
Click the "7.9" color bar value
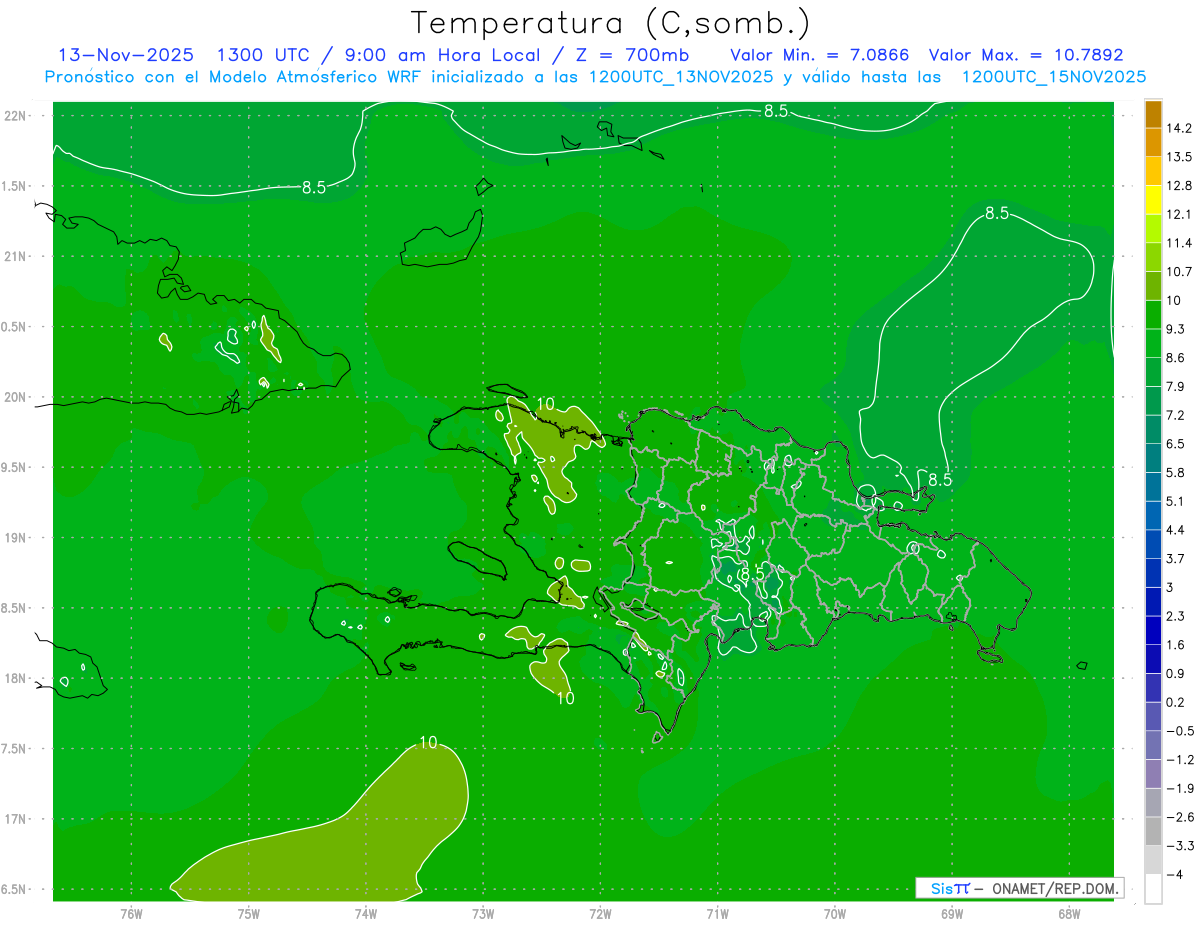click(1176, 386)
